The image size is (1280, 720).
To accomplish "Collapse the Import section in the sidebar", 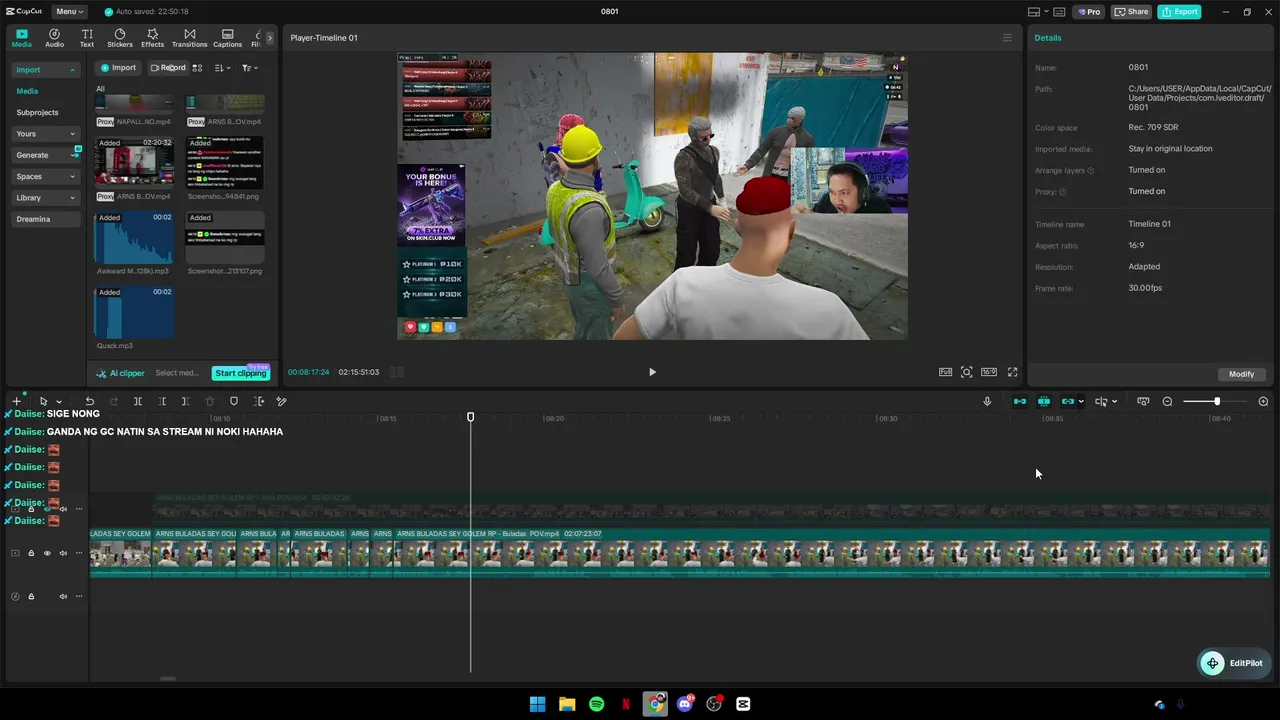I will click(72, 70).
